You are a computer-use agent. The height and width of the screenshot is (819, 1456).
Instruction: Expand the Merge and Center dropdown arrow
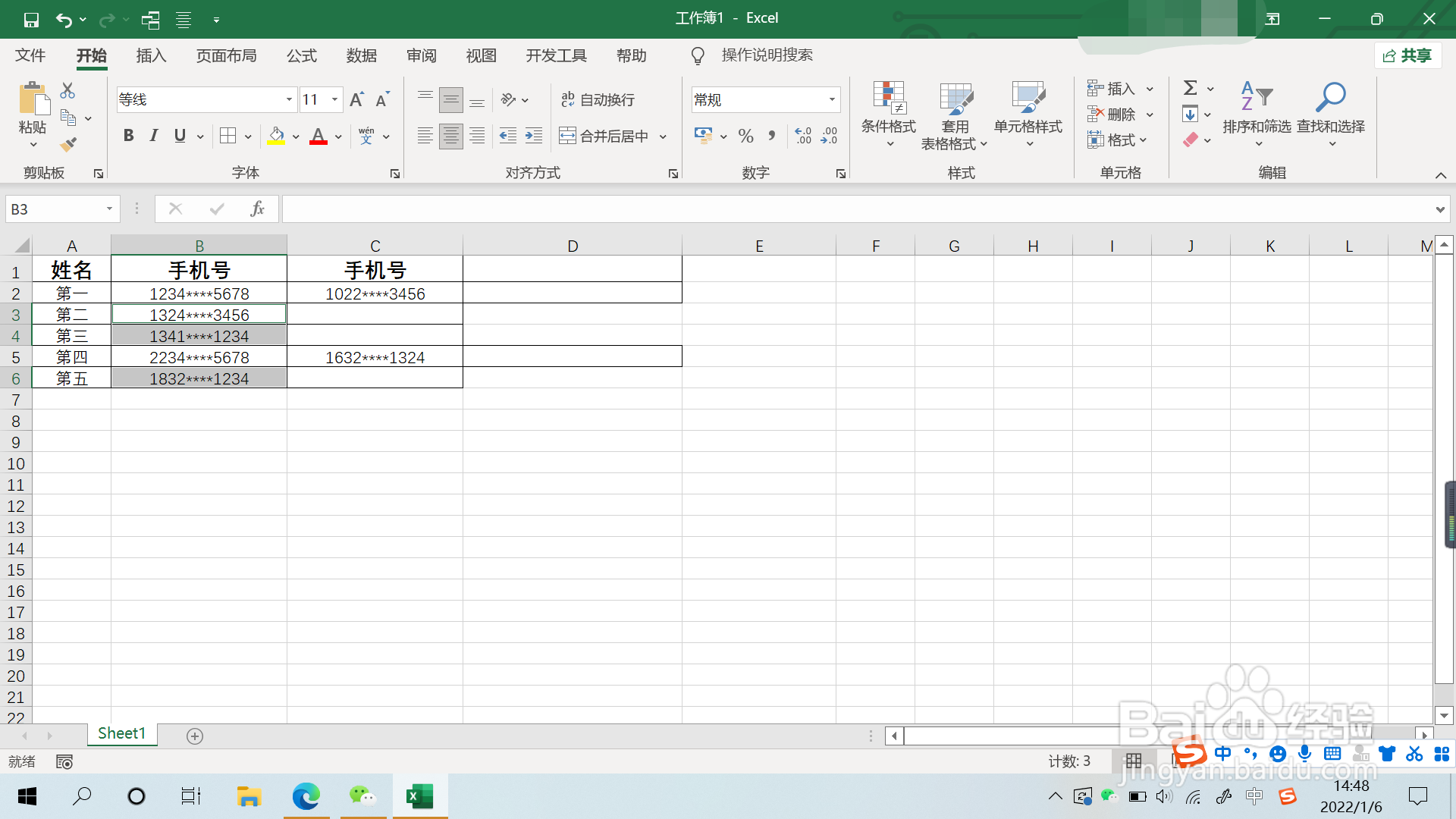(x=663, y=136)
